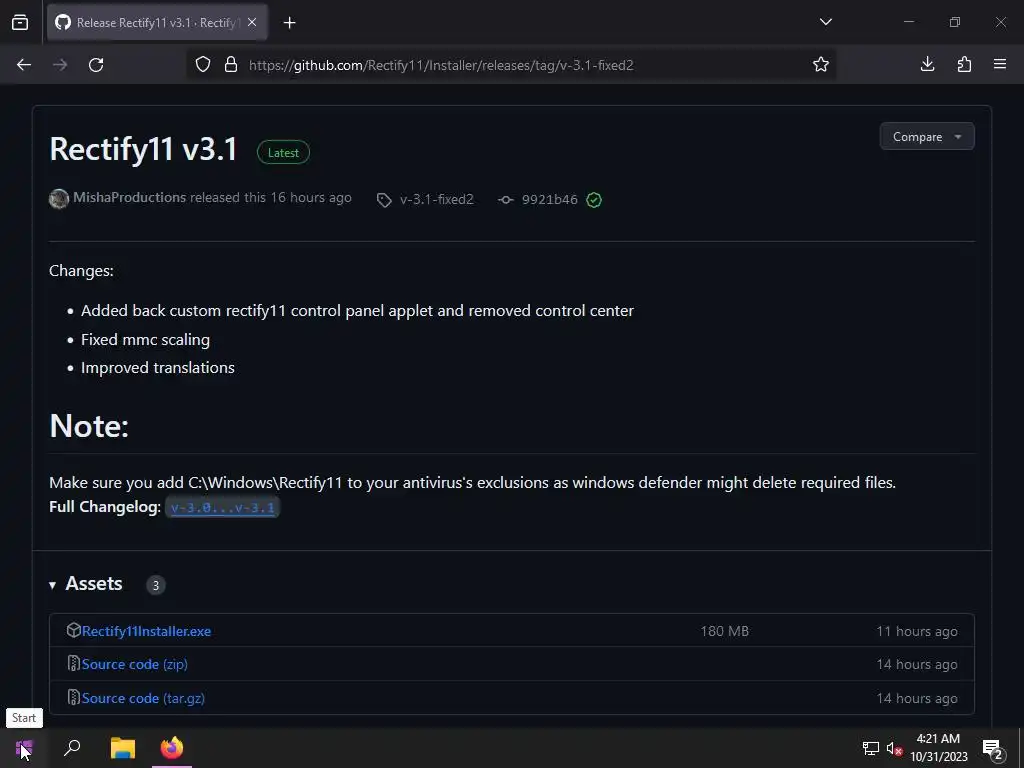Click the package icon beside Rectify11Installer.exe
The image size is (1024, 768).
click(x=74, y=630)
